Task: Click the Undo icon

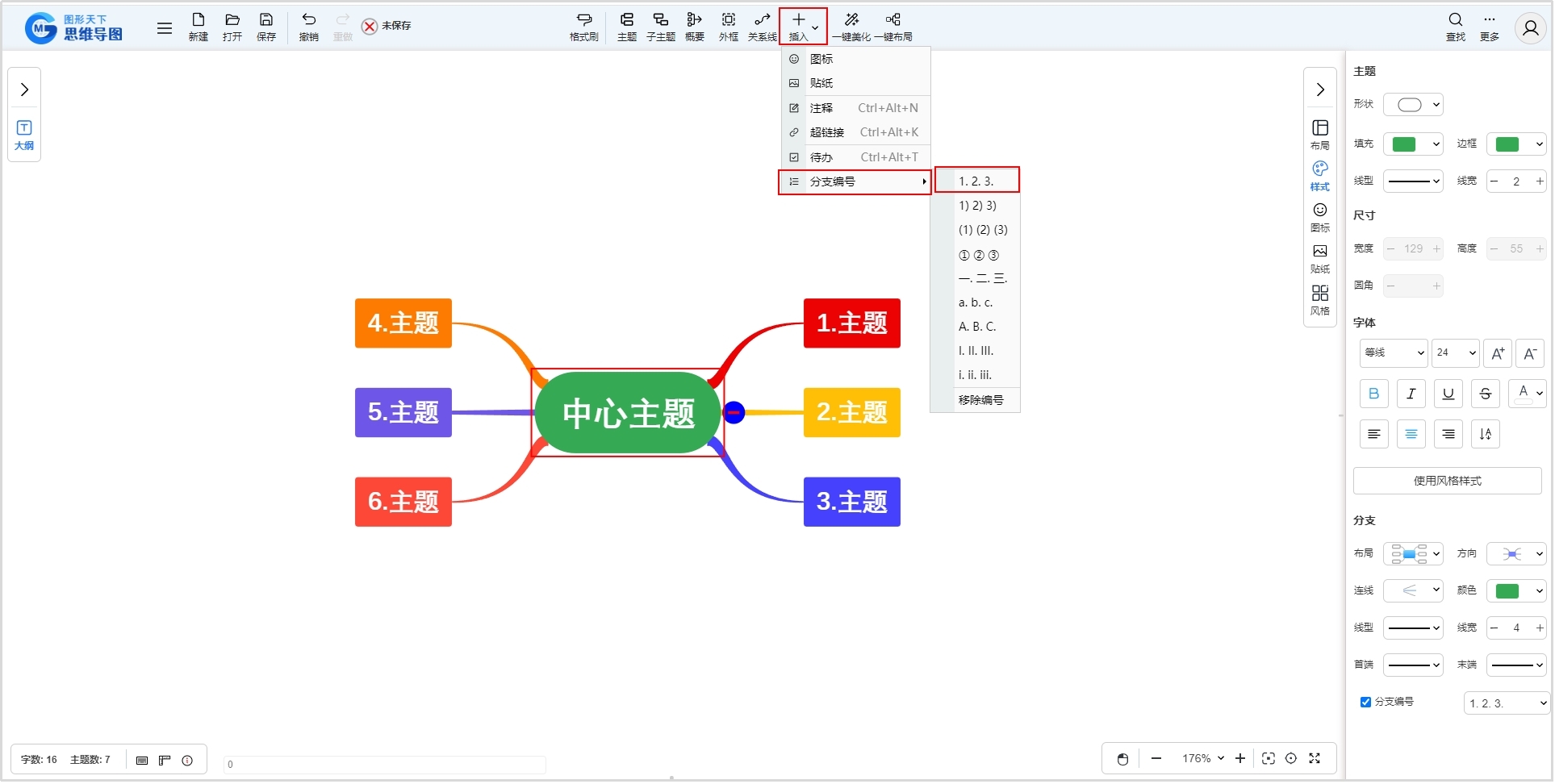Action: [x=309, y=27]
